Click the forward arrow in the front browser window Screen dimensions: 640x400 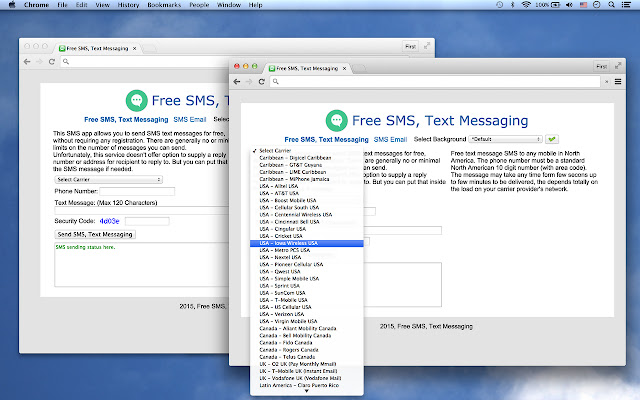point(249,82)
